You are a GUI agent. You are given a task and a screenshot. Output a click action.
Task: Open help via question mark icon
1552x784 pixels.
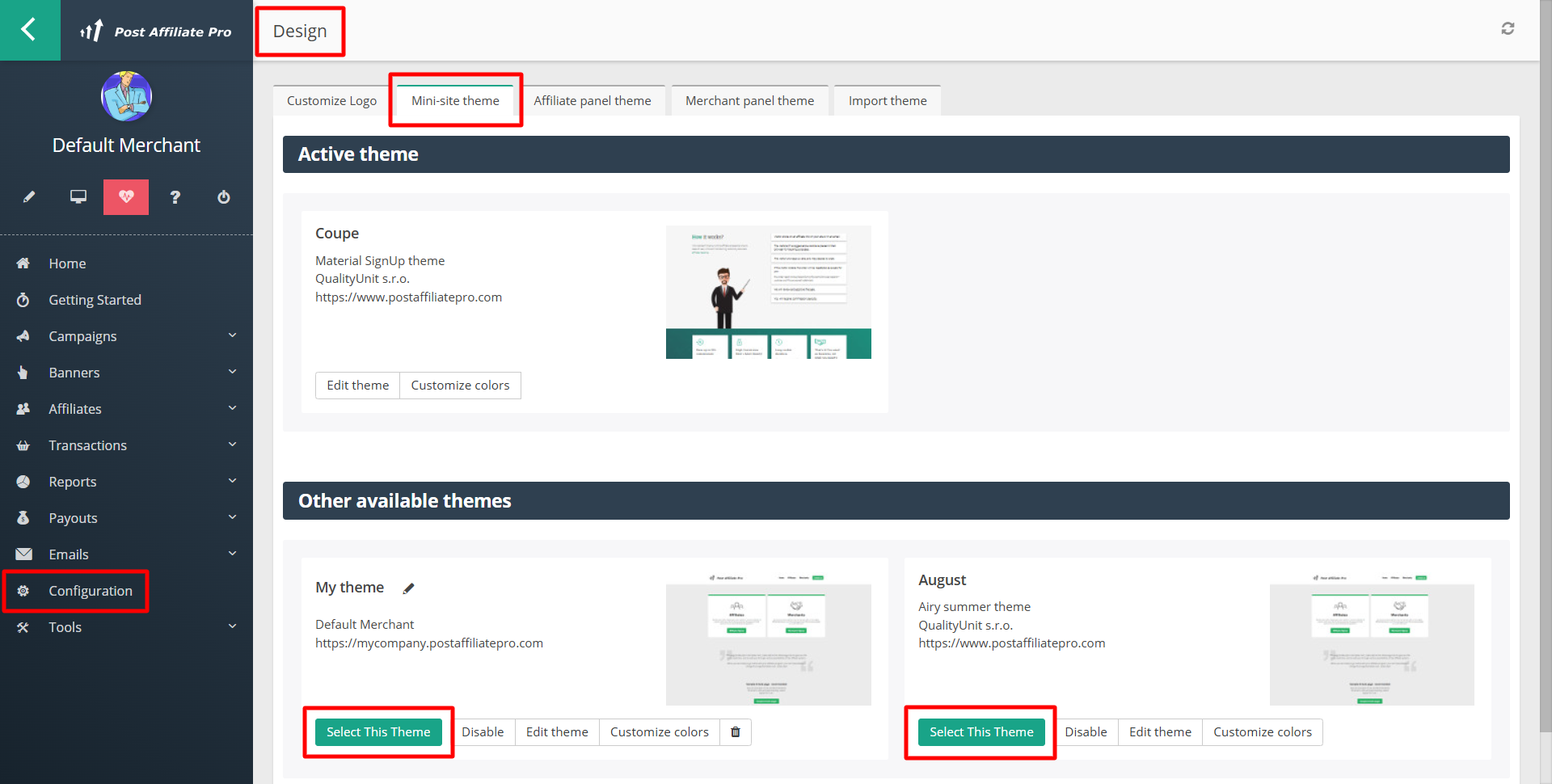[x=175, y=197]
